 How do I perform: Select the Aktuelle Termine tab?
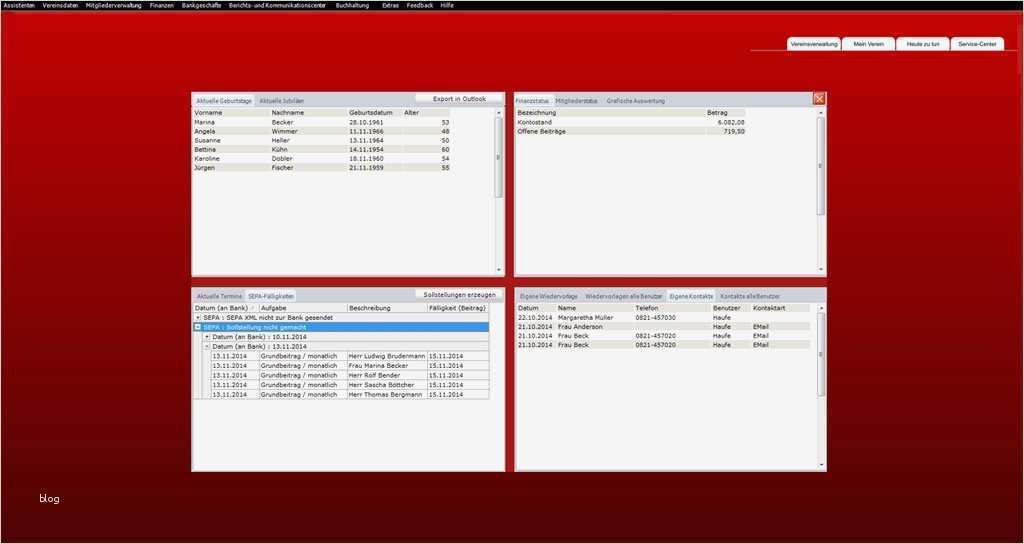tap(219, 296)
